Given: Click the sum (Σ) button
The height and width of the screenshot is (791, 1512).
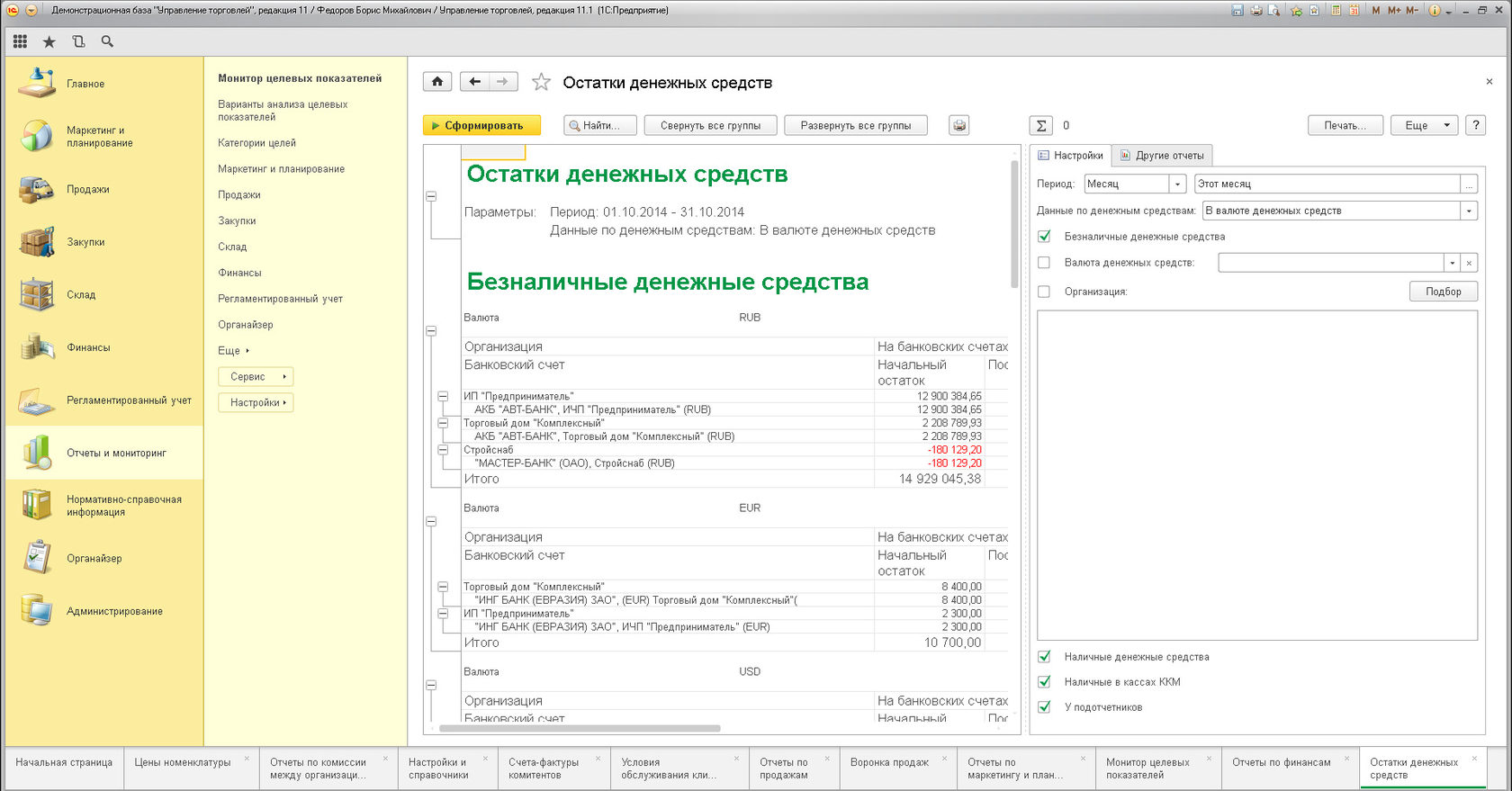Looking at the screenshot, I should click(1040, 126).
